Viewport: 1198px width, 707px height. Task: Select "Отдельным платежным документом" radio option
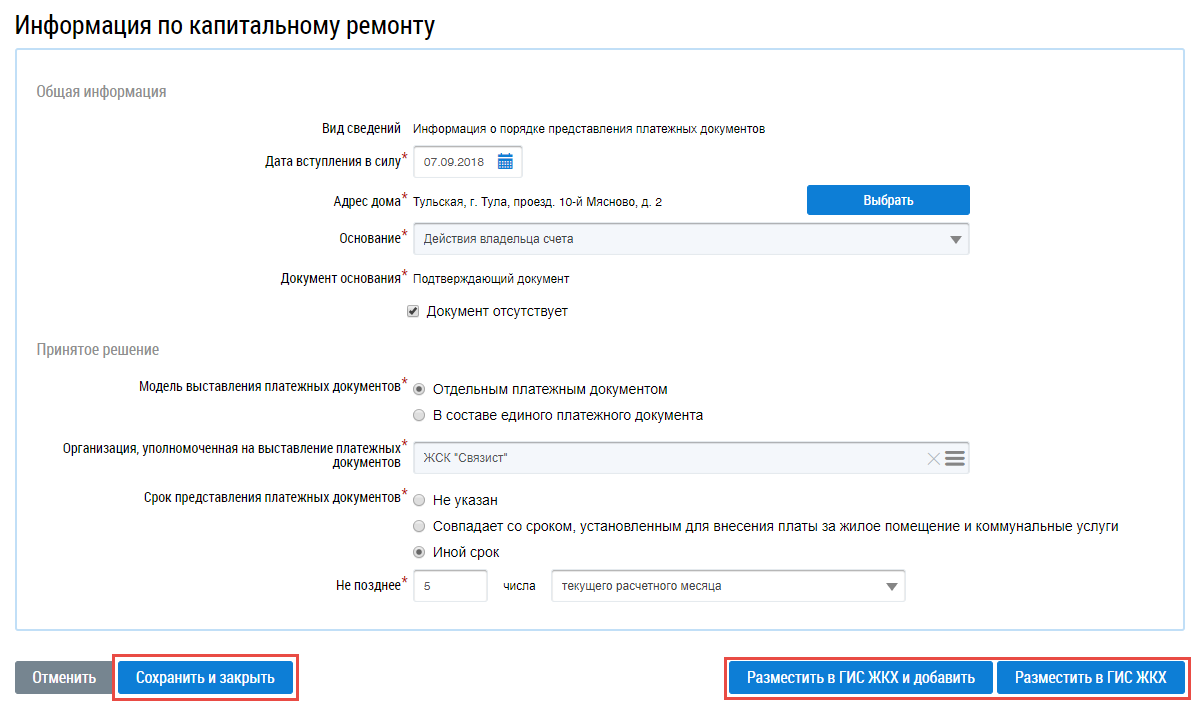click(419, 389)
